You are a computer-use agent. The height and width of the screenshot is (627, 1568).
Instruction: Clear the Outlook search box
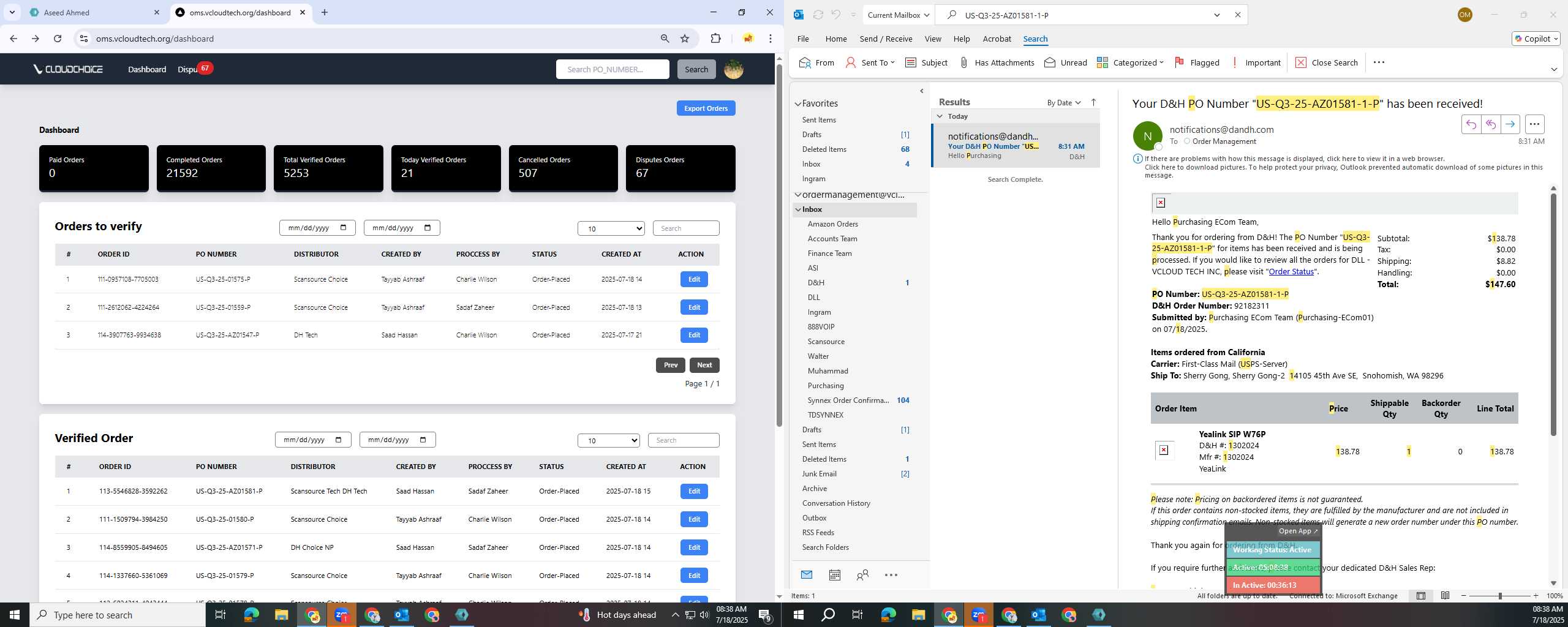click(x=1237, y=15)
